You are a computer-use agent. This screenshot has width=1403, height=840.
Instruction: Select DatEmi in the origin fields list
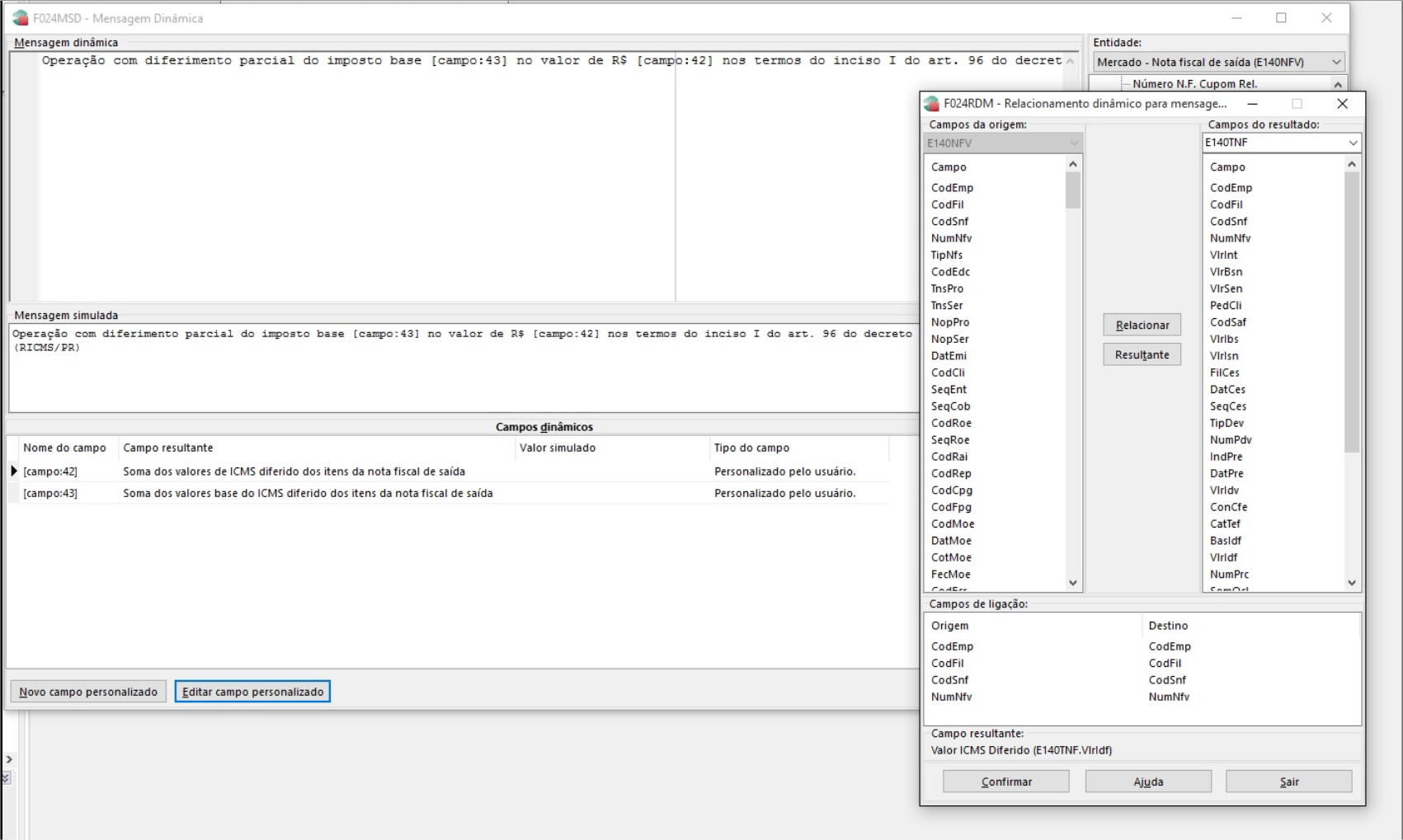point(949,355)
